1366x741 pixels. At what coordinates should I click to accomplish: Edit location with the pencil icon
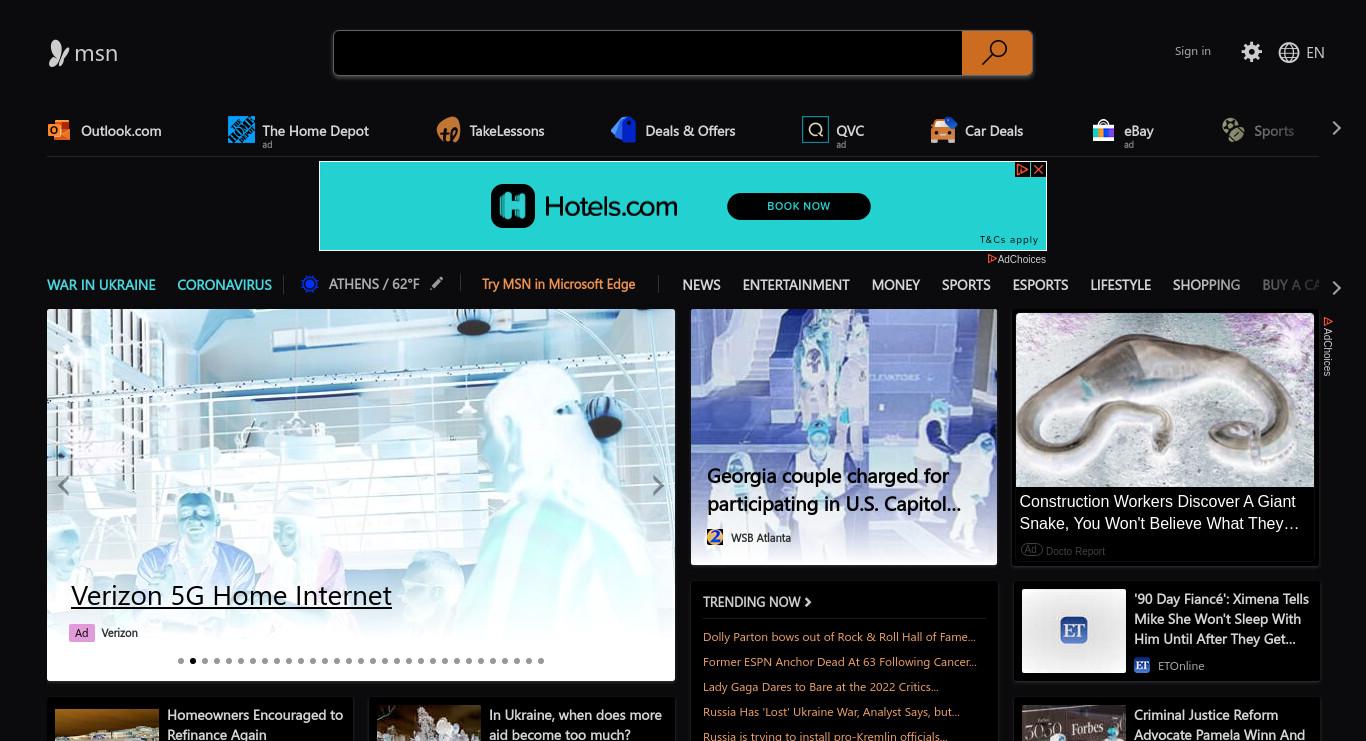coord(436,284)
